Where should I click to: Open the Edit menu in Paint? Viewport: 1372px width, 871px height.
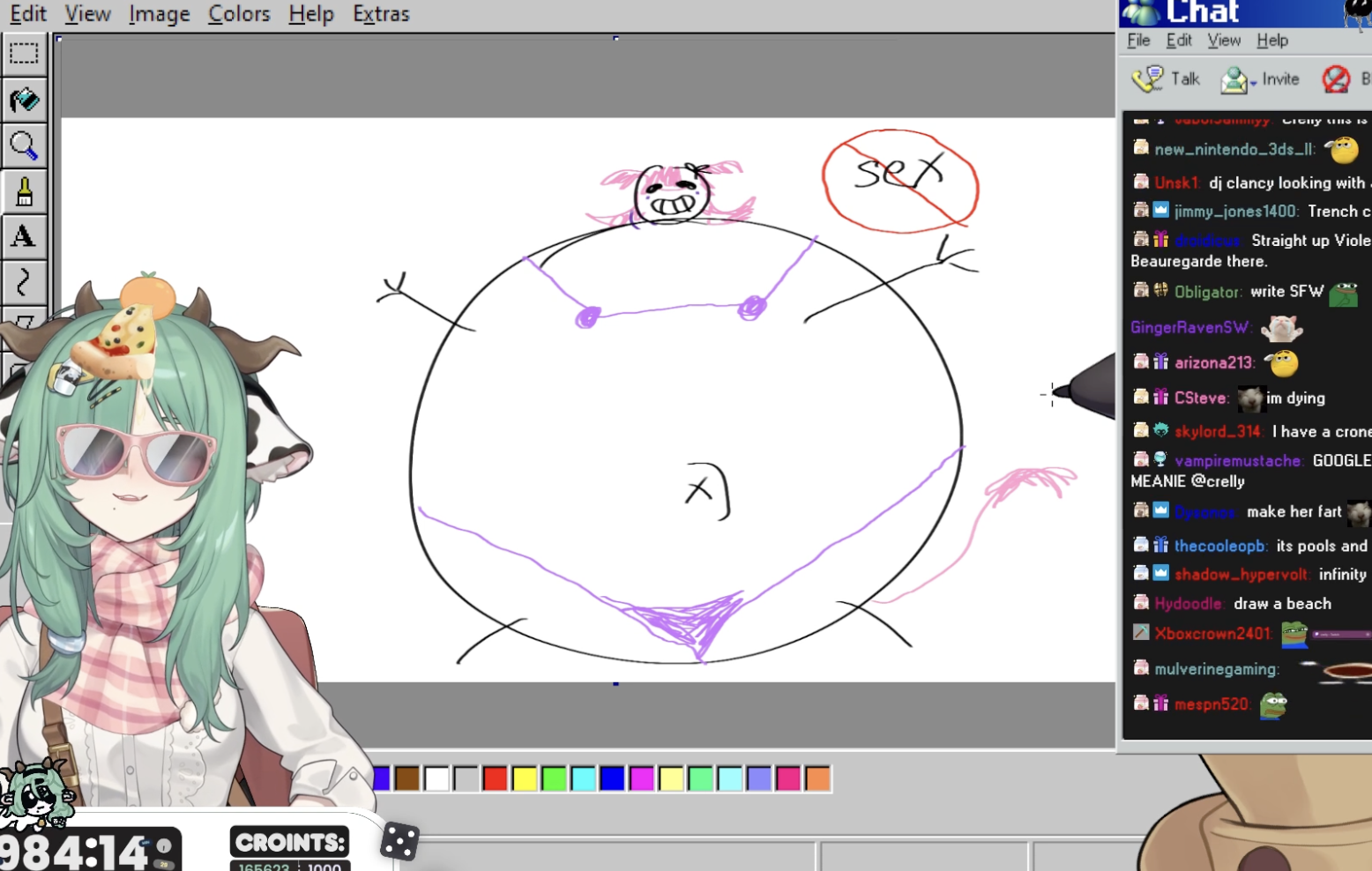[x=28, y=14]
